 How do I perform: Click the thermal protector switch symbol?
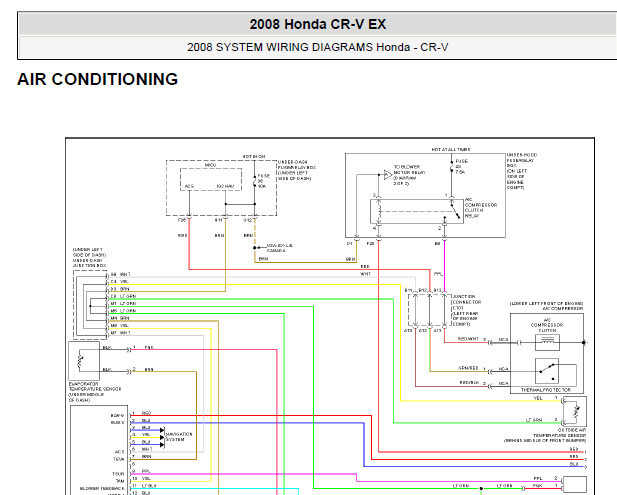(x=547, y=371)
